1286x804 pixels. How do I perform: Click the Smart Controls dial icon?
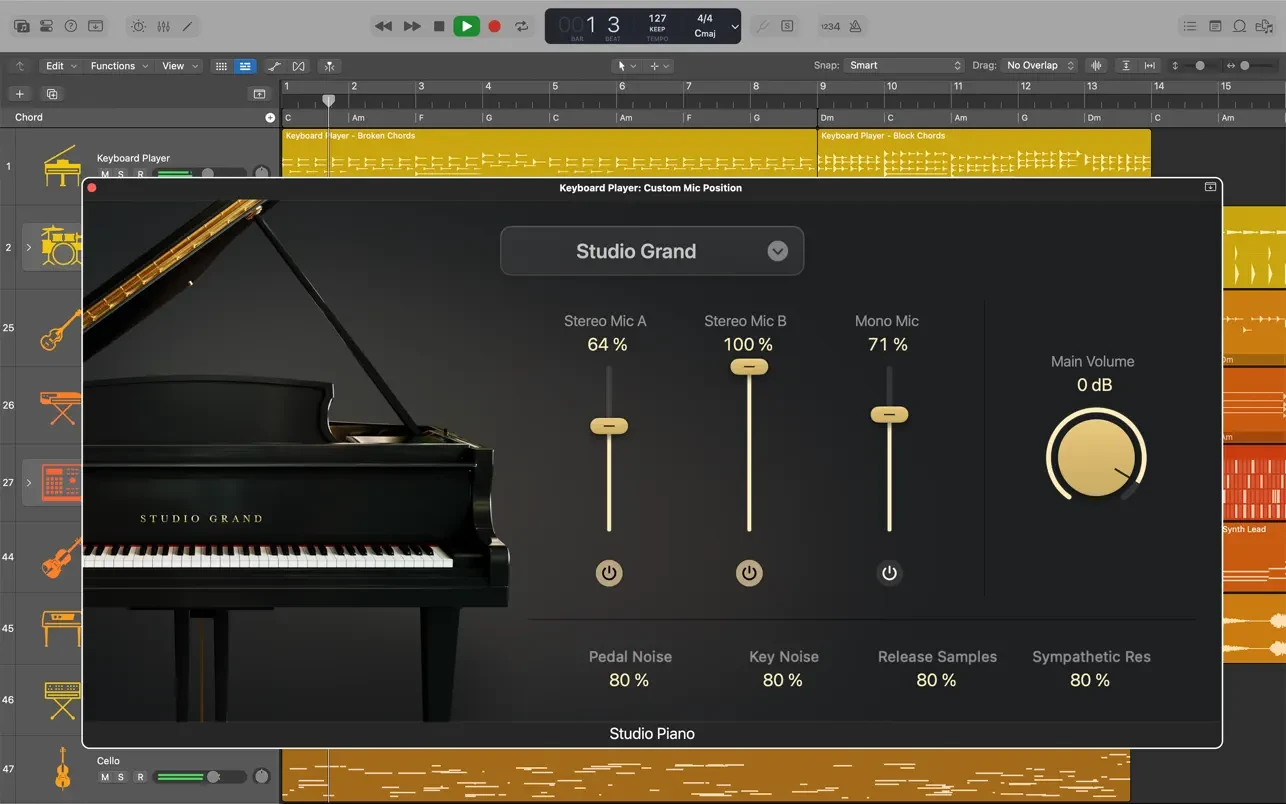[138, 26]
